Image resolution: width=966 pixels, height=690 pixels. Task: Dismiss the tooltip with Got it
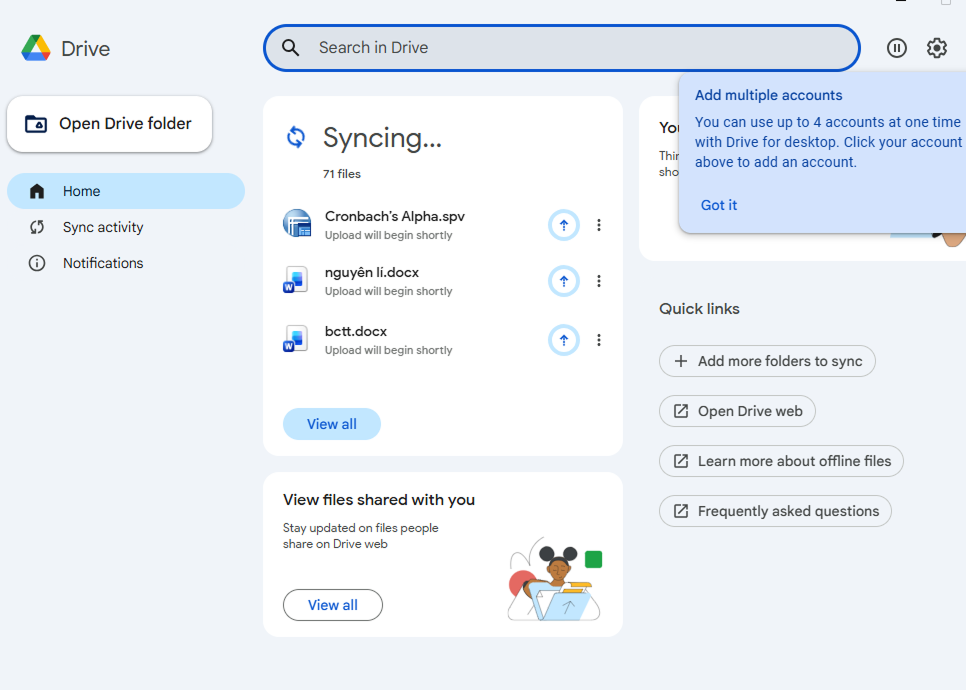[719, 205]
